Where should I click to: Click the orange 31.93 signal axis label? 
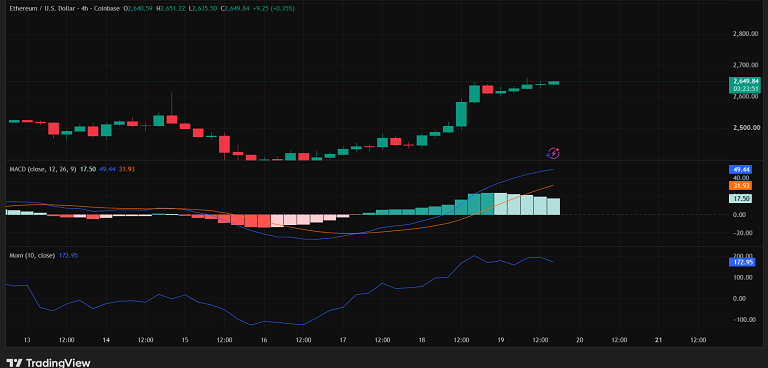point(740,185)
